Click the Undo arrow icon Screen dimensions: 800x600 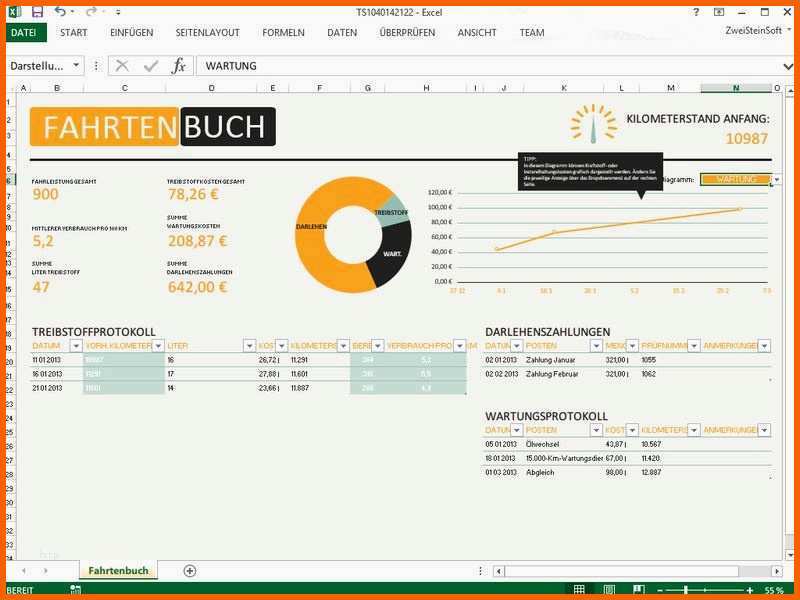coord(60,11)
